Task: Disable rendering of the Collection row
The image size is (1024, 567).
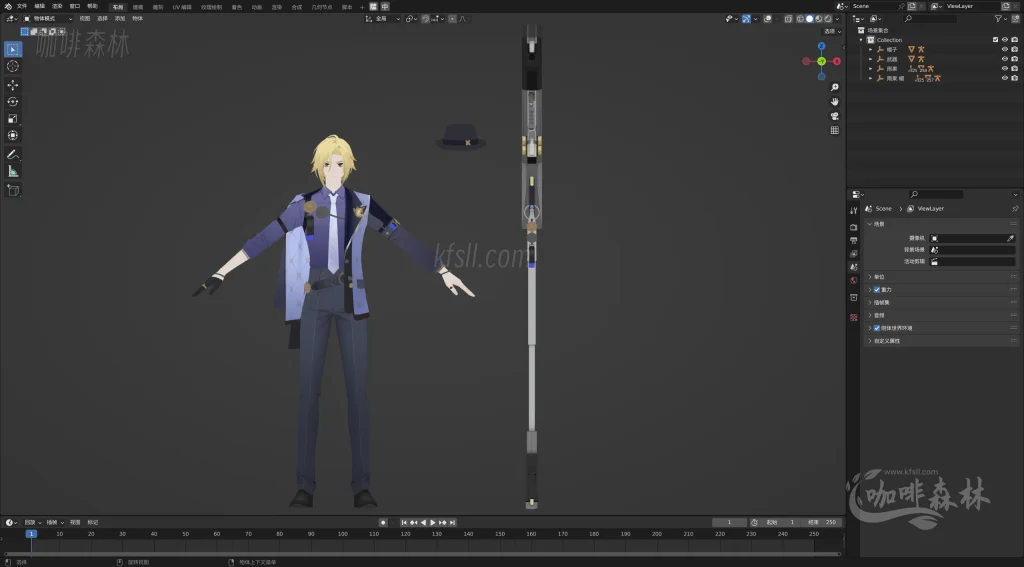Action: (x=1014, y=40)
